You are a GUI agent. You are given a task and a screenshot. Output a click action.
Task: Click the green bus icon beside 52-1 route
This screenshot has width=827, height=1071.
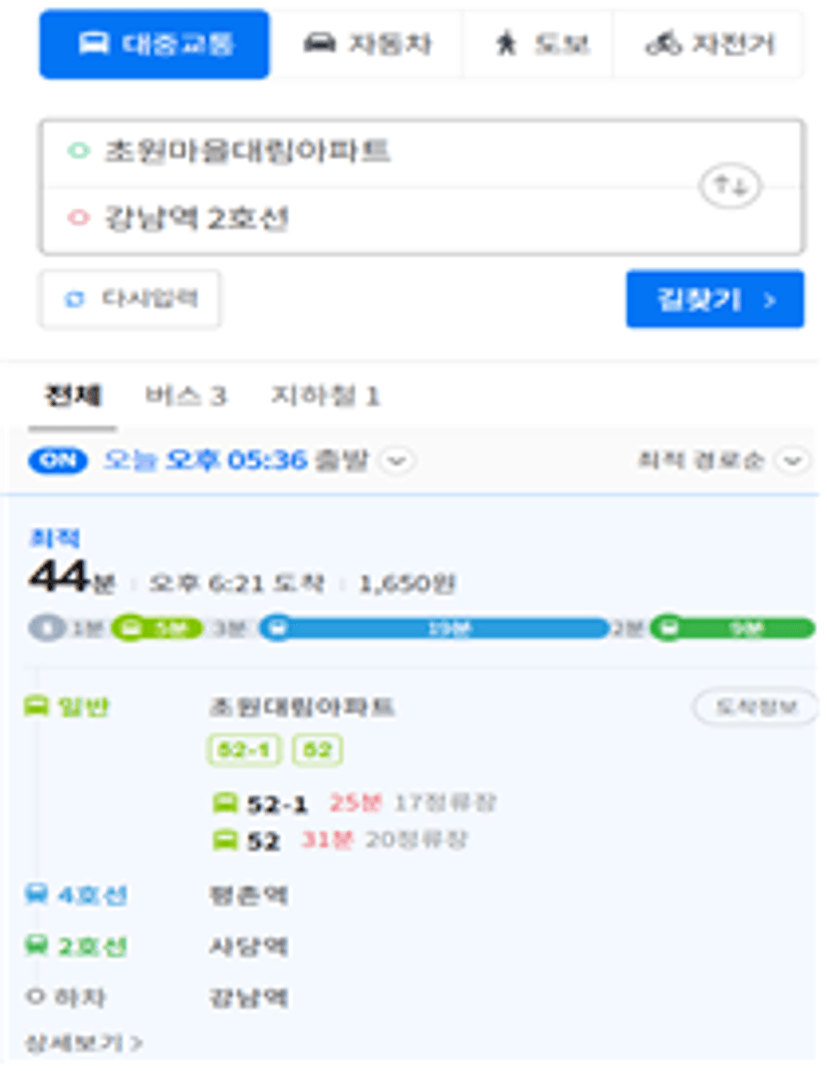coord(225,803)
